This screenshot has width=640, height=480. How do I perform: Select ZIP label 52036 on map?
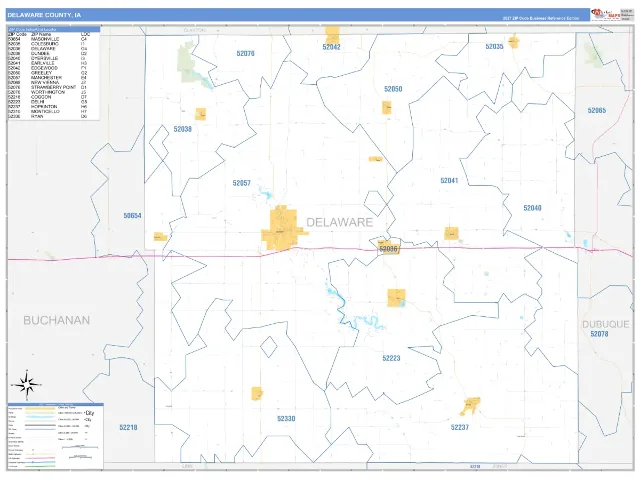click(x=388, y=249)
